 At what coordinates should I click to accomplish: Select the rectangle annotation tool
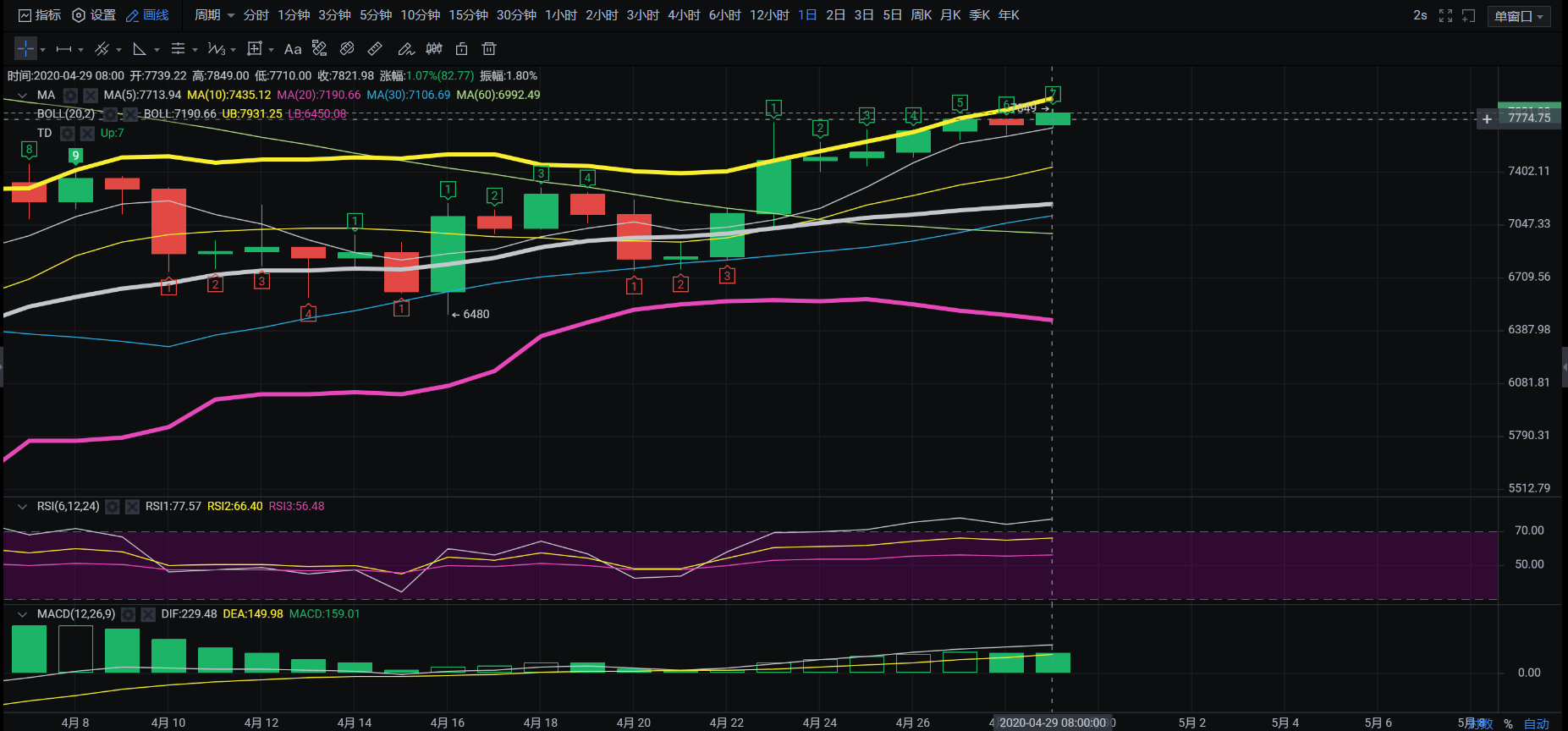coord(255,49)
